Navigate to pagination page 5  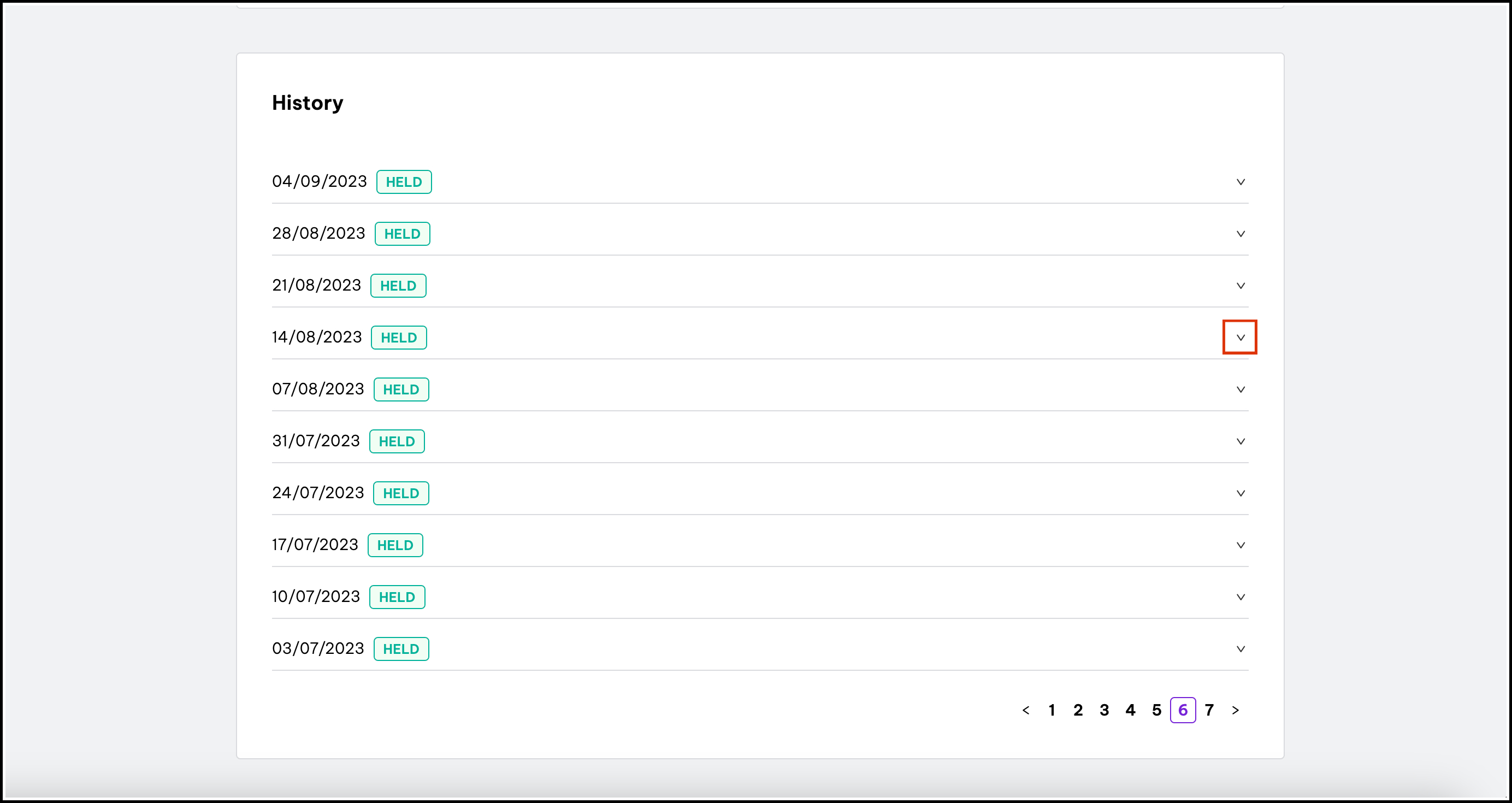coord(1156,710)
